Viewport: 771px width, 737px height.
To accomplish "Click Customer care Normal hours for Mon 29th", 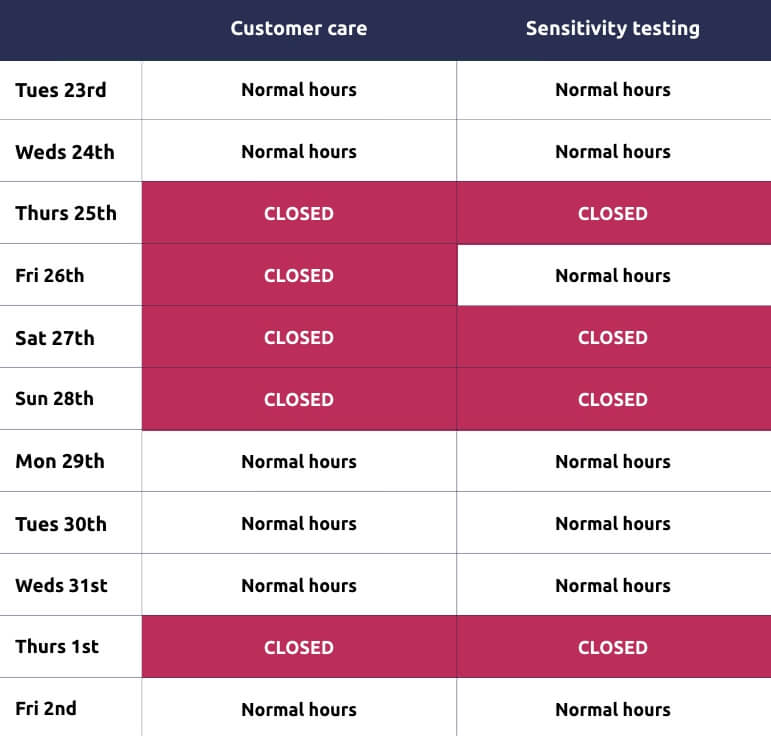I will pos(298,462).
